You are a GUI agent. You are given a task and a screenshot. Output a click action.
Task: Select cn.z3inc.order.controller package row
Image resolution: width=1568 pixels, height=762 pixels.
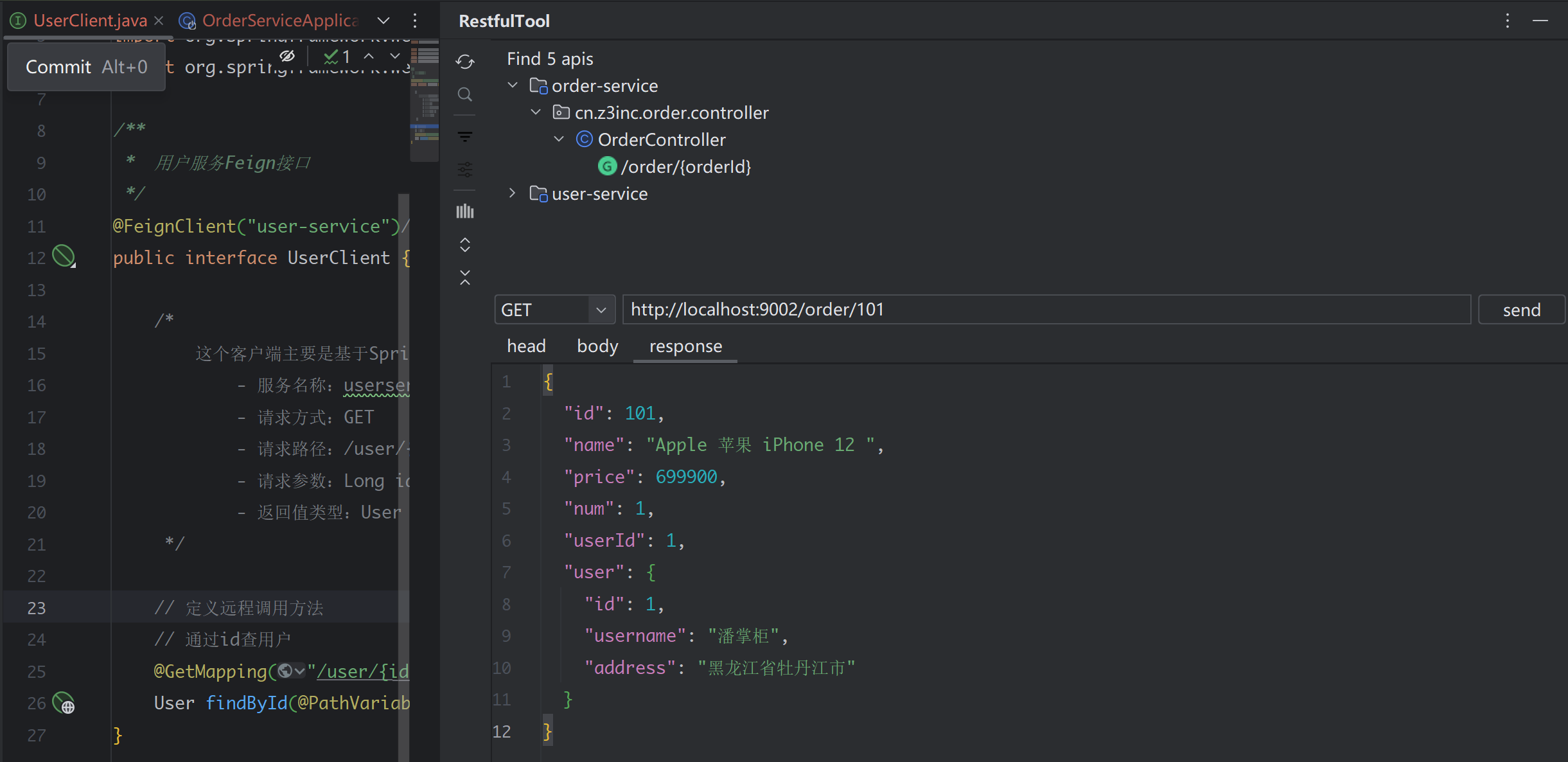coord(671,112)
